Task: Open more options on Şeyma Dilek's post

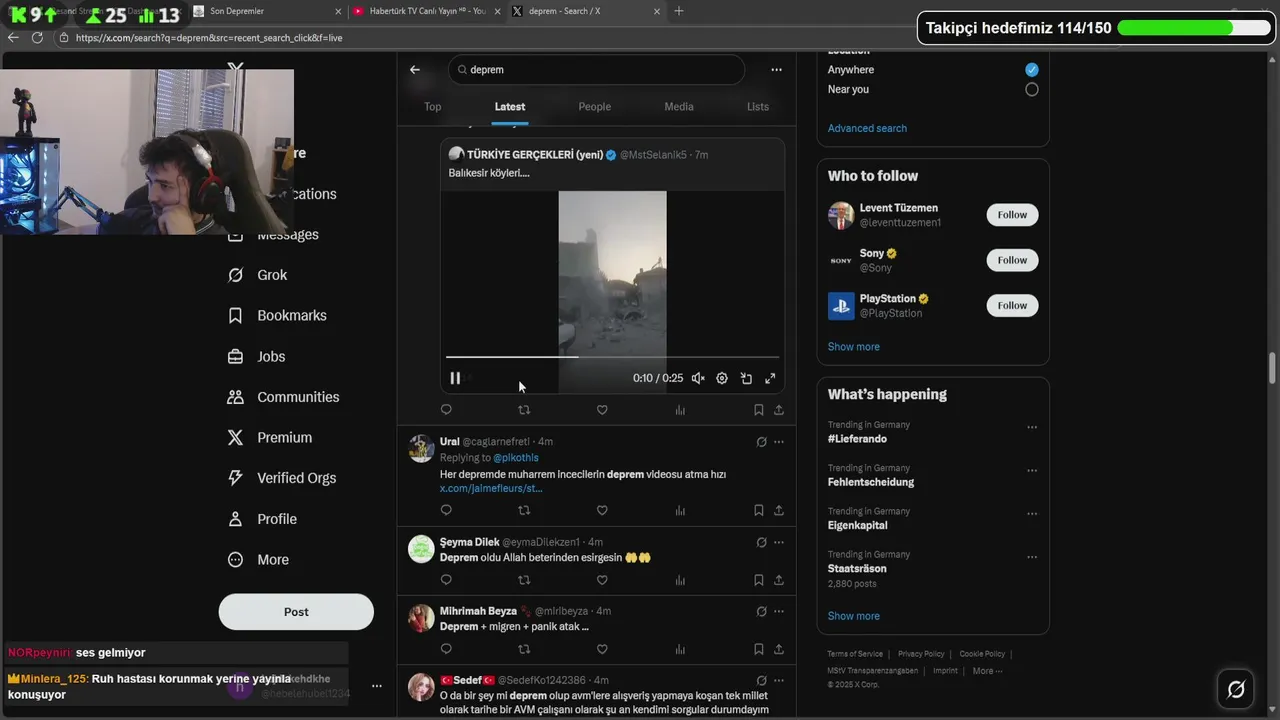Action: tap(779, 543)
